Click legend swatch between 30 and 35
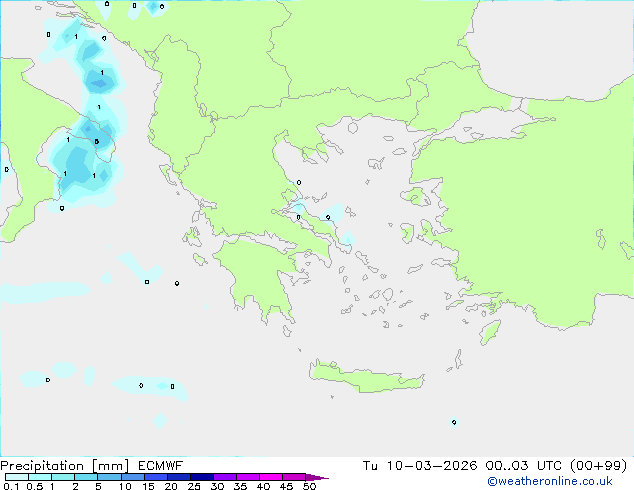 pyautogui.click(x=224, y=477)
